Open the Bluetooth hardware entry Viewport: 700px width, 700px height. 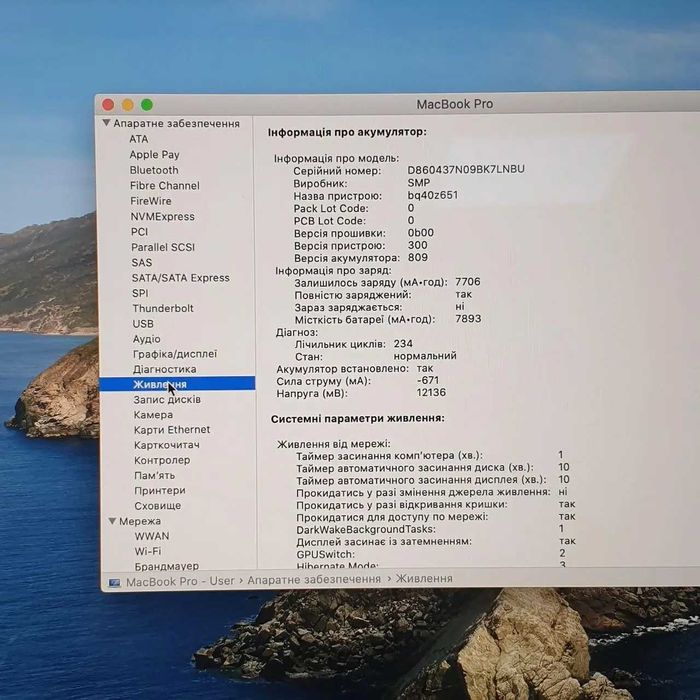[154, 170]
